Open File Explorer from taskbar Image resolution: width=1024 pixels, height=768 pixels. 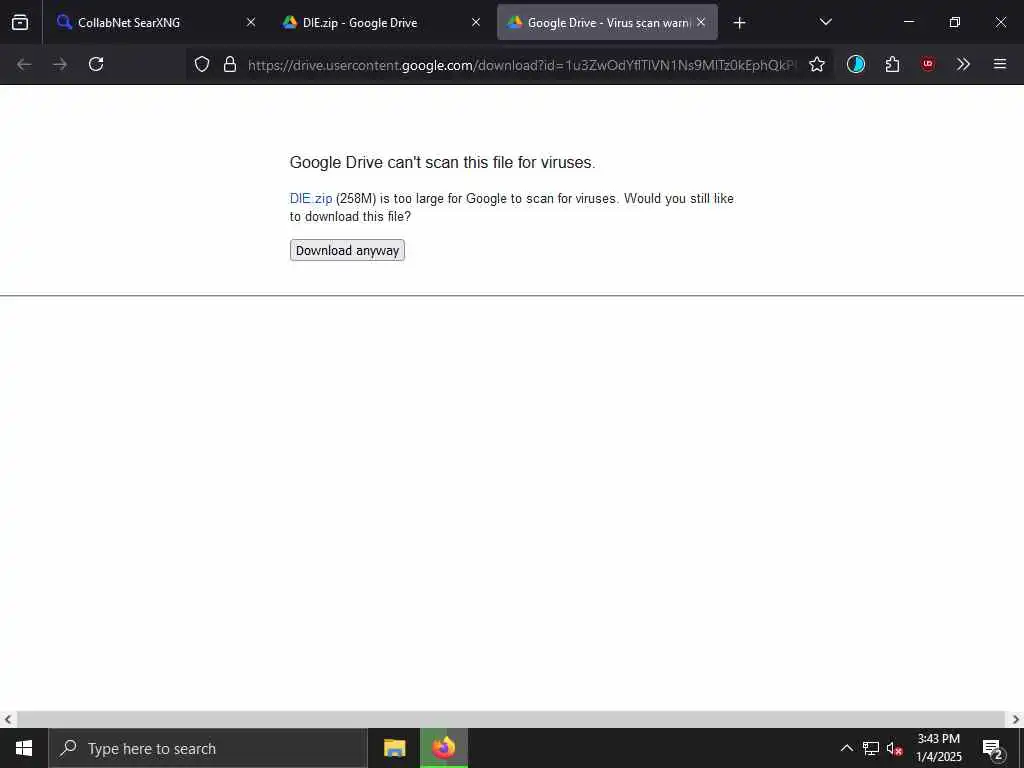[x=394, y=748]
